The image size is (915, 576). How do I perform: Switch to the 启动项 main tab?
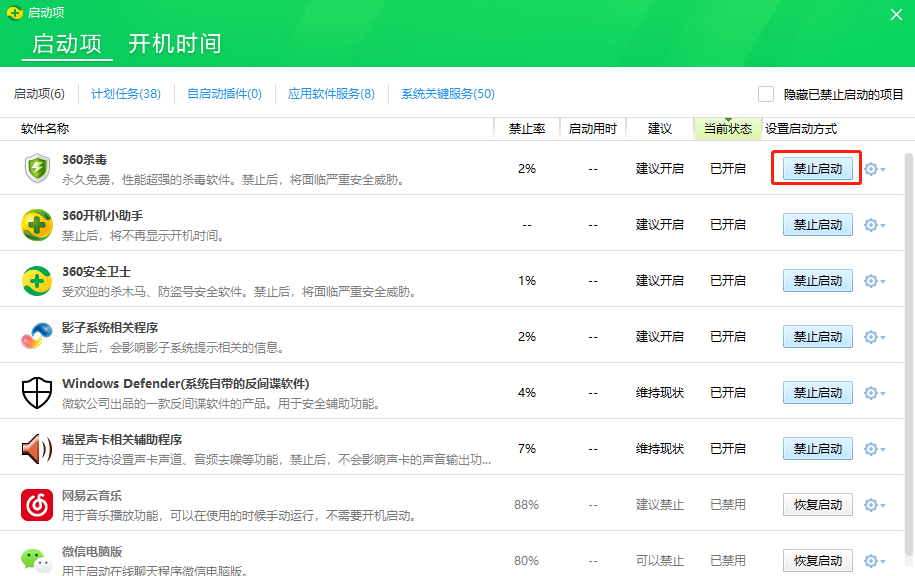(x=67, y=44)
